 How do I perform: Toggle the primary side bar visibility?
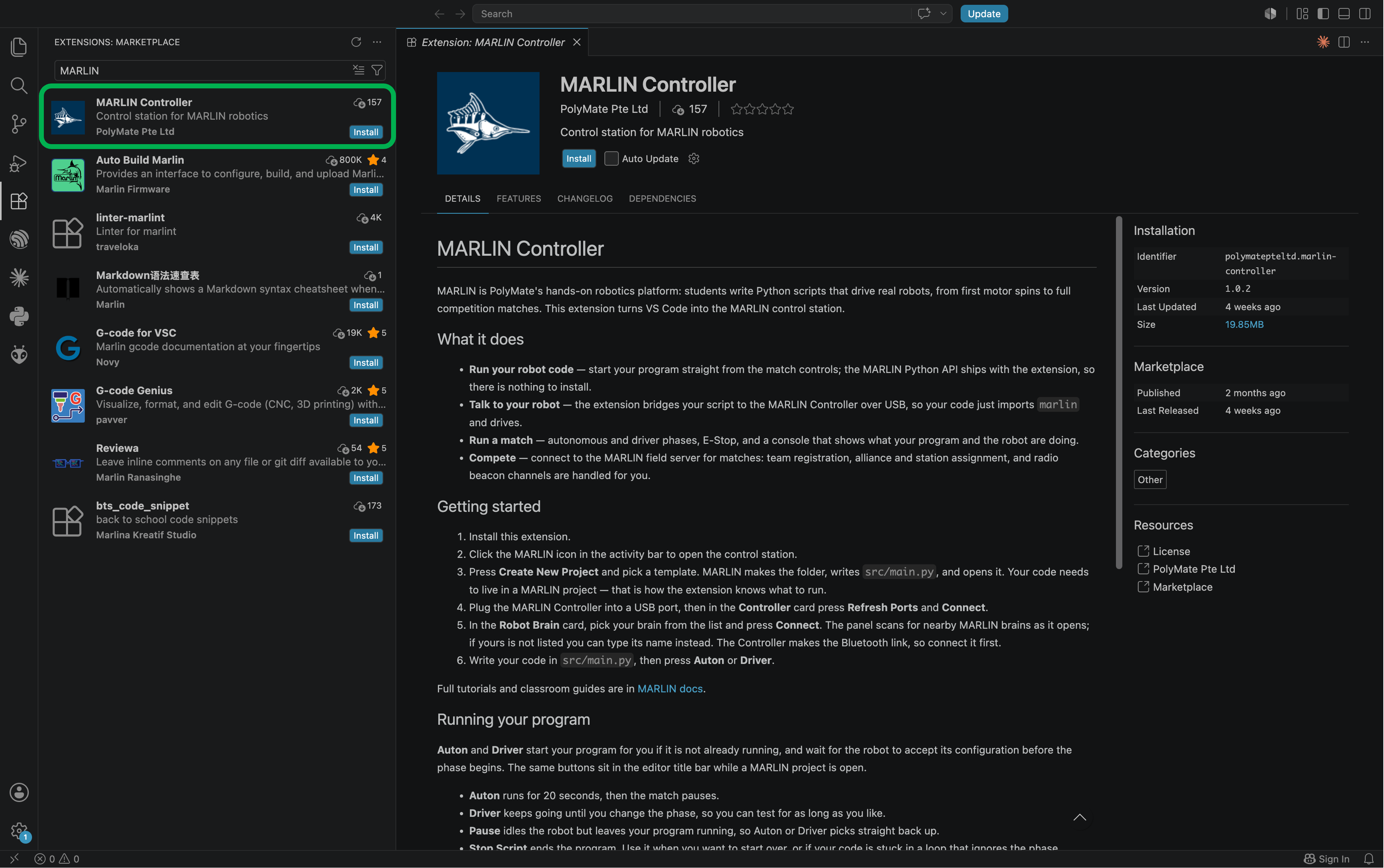click(1323, 14)
